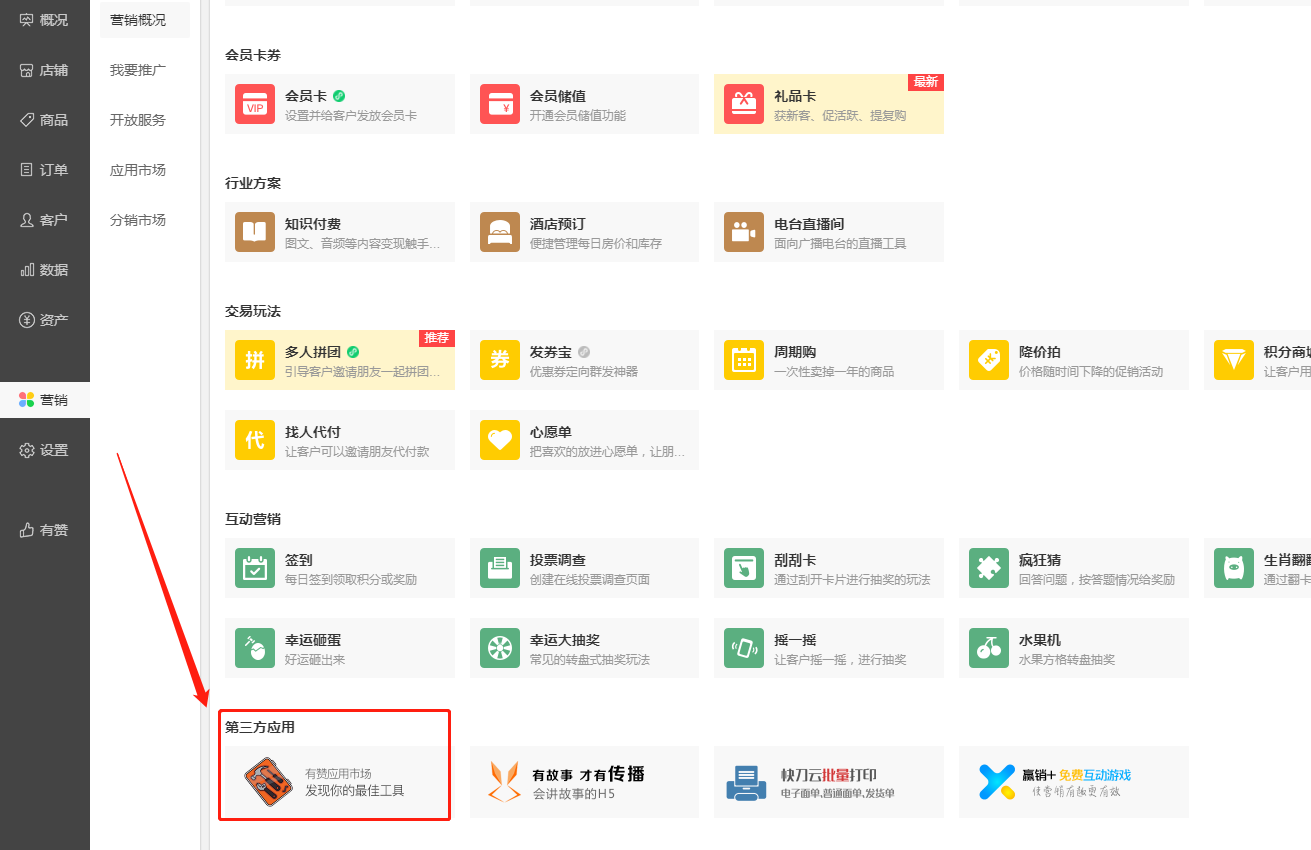
Task: Go to 客户 in the sidebar
Action: [x=44, y=220]
